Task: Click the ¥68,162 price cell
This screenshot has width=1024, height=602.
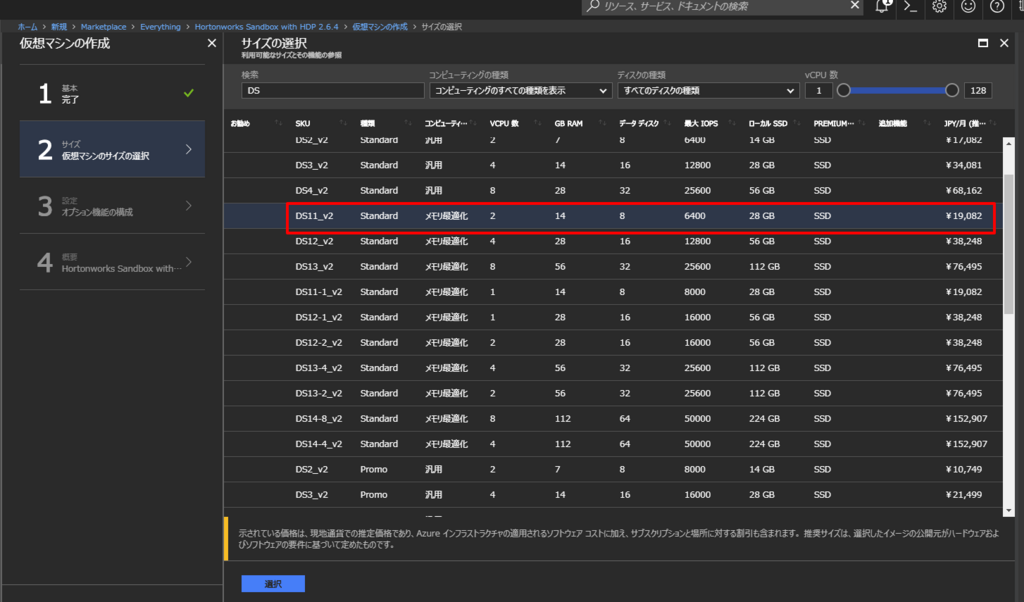Action: pos(963,191)
